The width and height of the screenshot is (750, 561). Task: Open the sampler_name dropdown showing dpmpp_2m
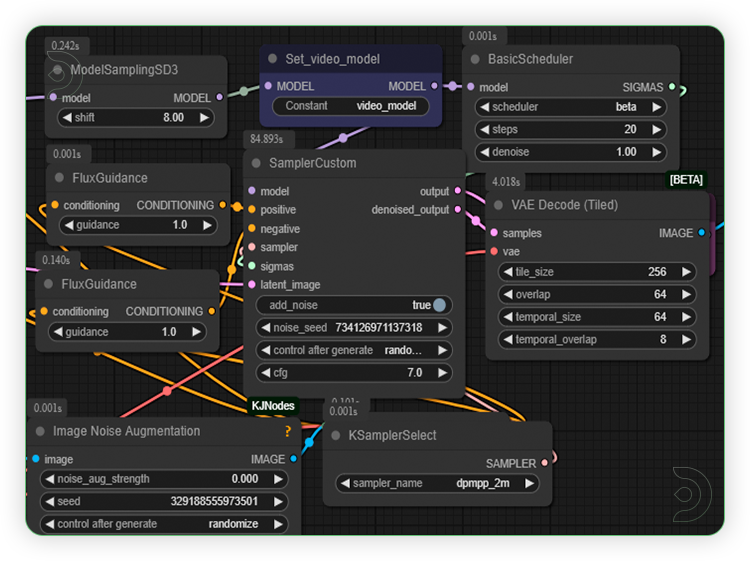(x=437, y=484)
